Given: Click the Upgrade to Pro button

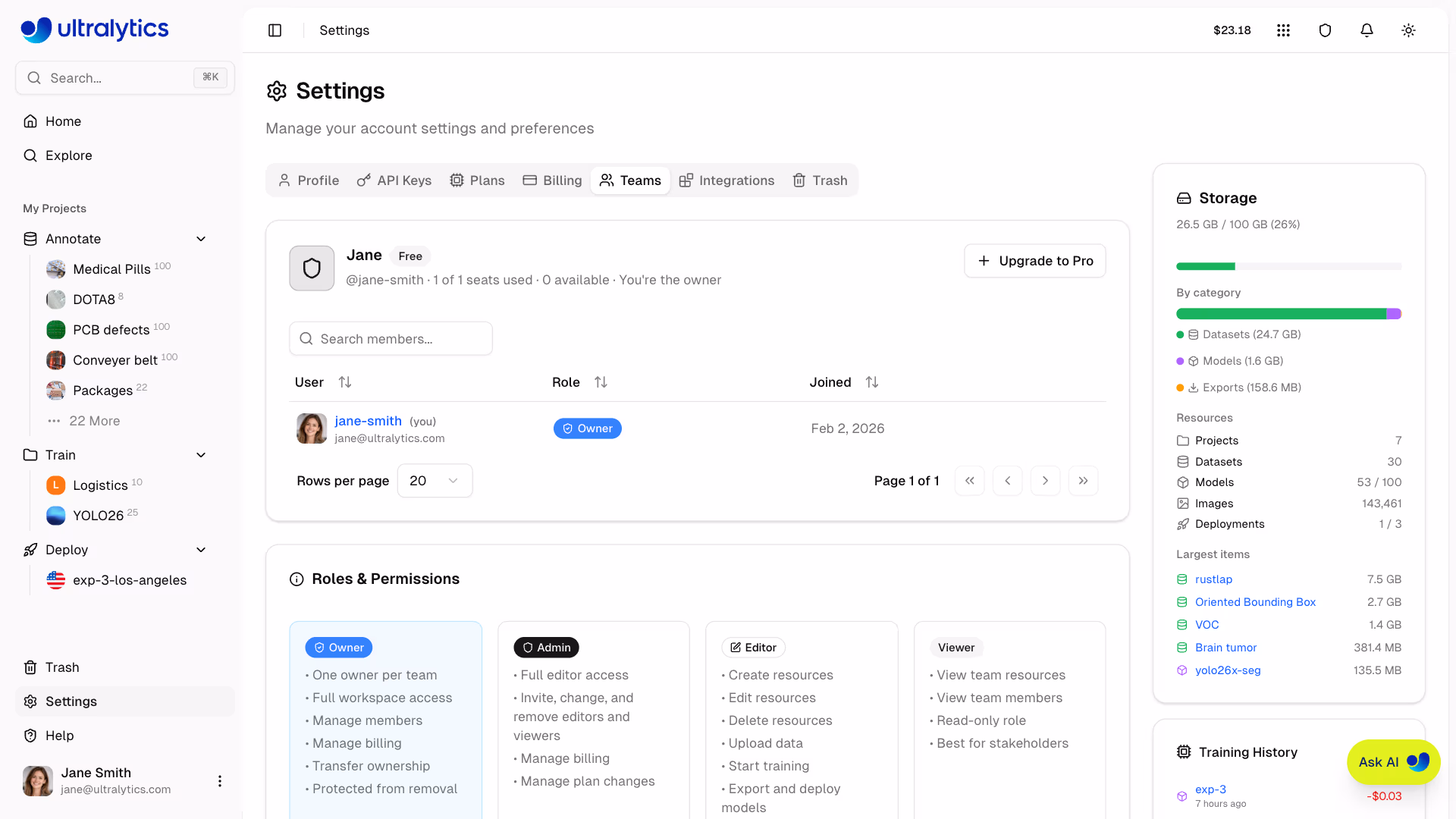Looking at the screenshot, I should 1035,261.
